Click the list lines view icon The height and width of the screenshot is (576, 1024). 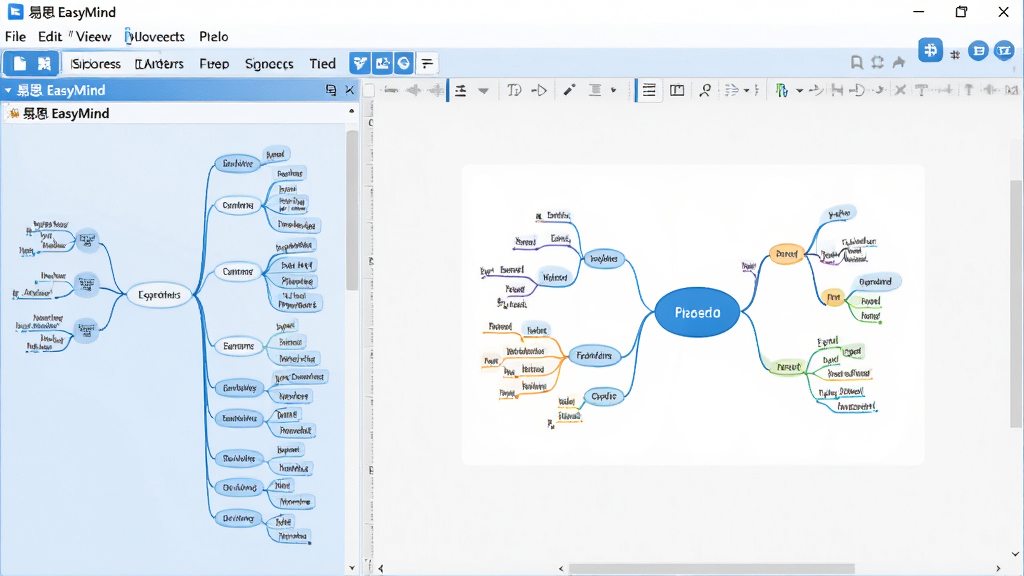coord(648,90)
